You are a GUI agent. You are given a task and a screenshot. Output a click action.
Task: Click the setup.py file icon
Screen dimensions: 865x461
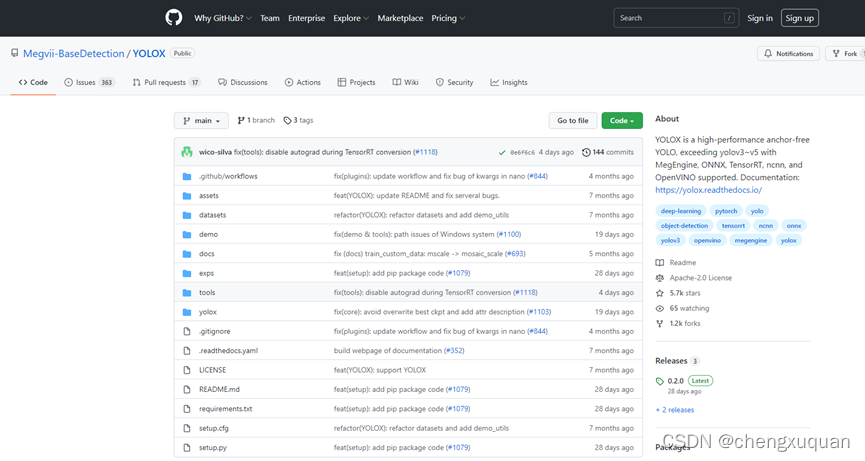[x=187, y=448]
